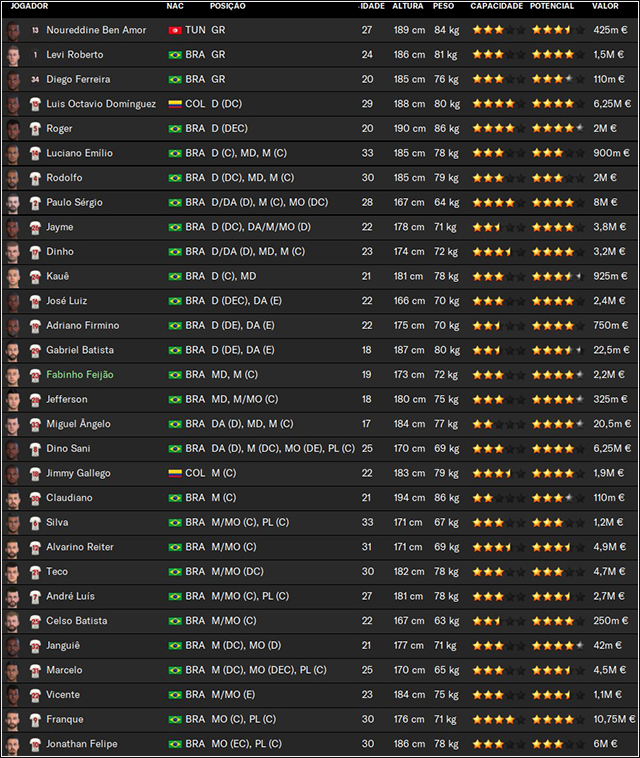This screenshot has height=758, width=640.
Task: Open player profile for Luciano Emílio
Action: 79,153
